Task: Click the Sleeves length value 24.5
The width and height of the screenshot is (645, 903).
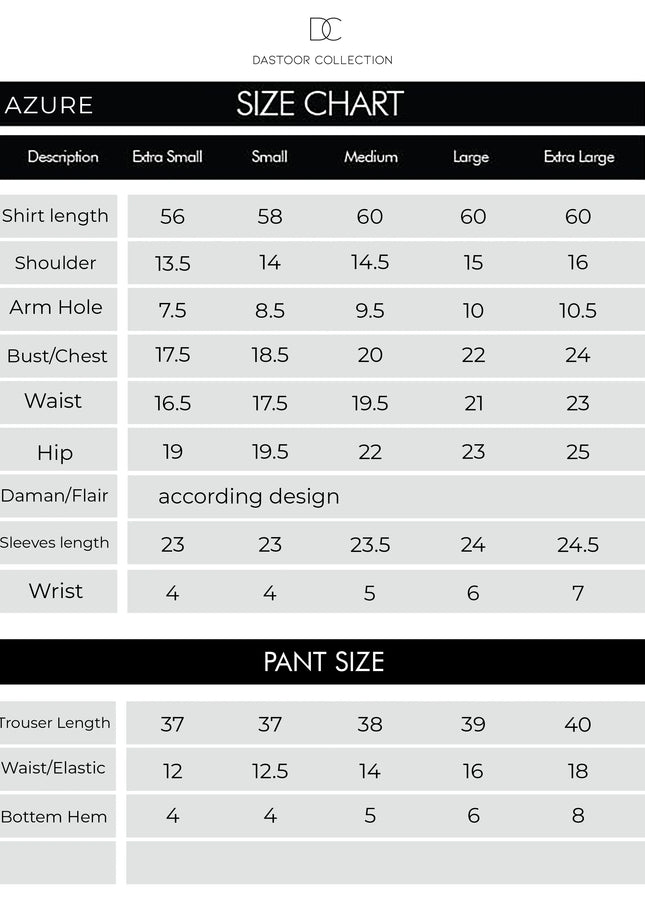Action: click(578, 545)
